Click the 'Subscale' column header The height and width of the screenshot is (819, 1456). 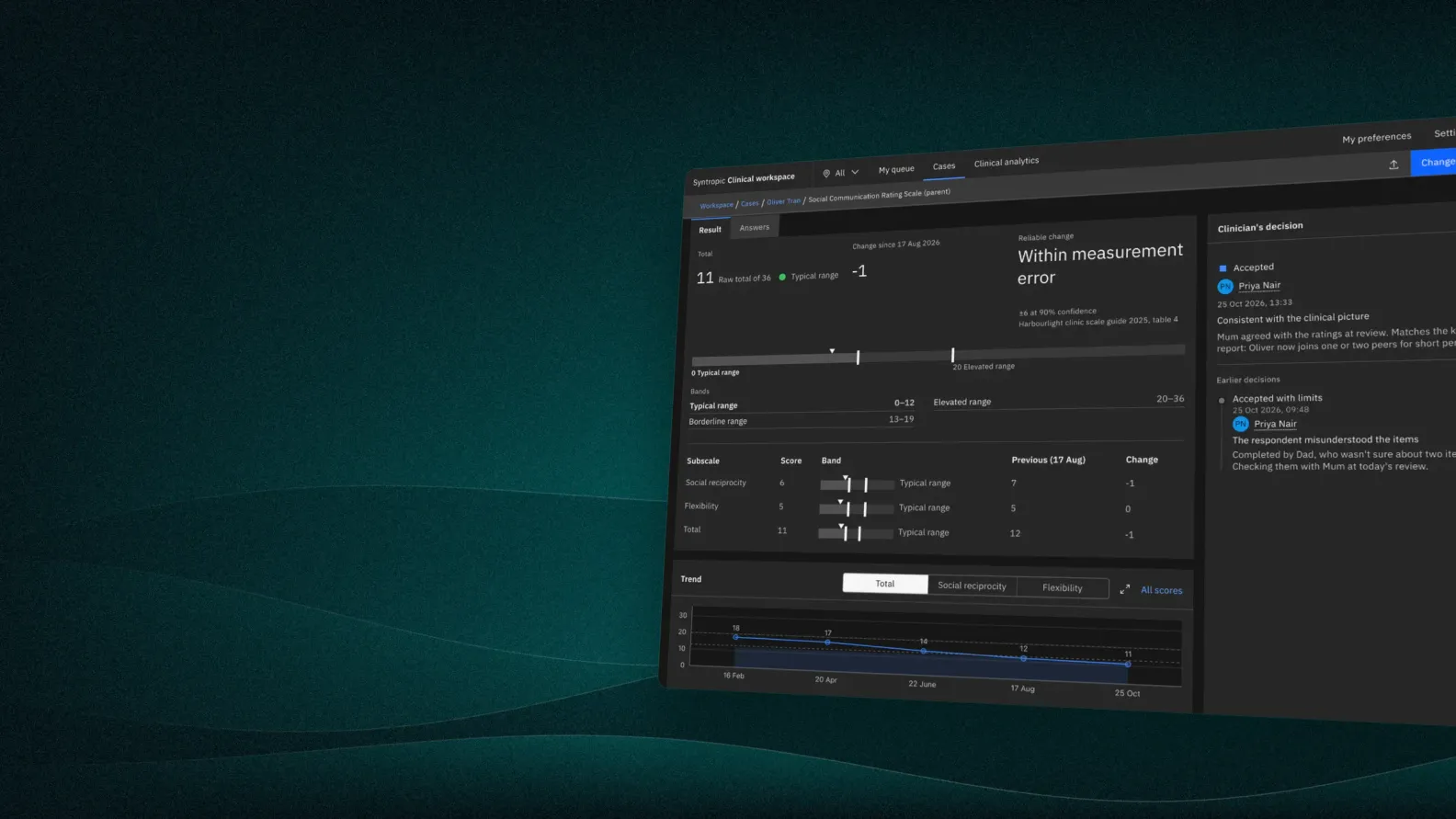tap(703, 461)
